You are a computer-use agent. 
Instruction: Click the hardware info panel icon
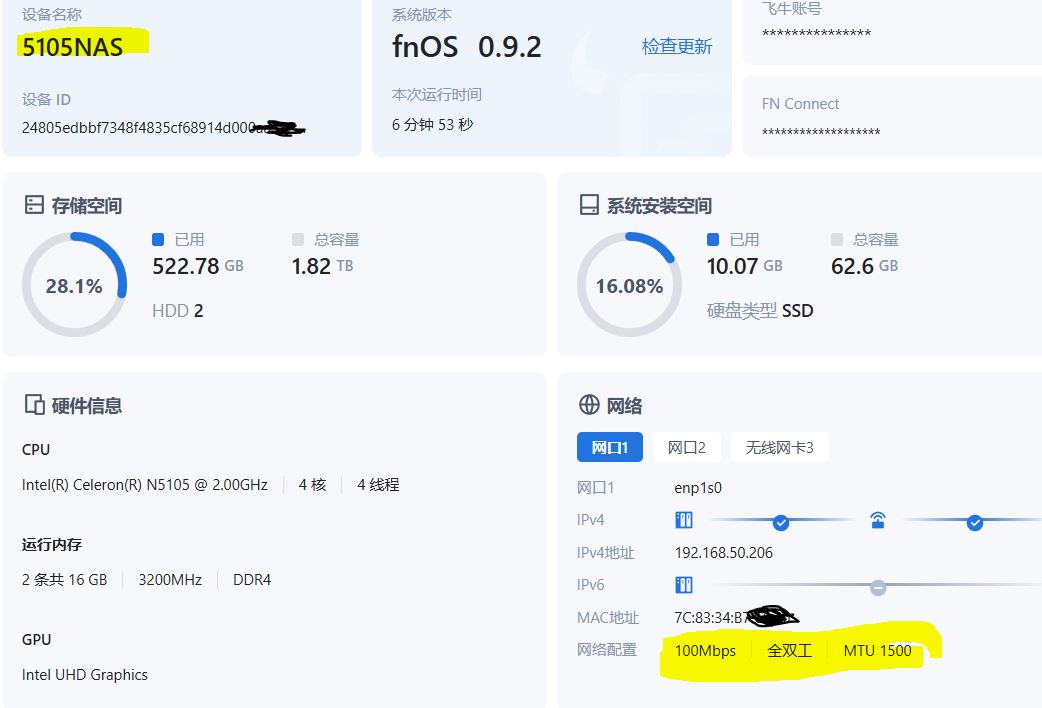(x=35, y=404)
